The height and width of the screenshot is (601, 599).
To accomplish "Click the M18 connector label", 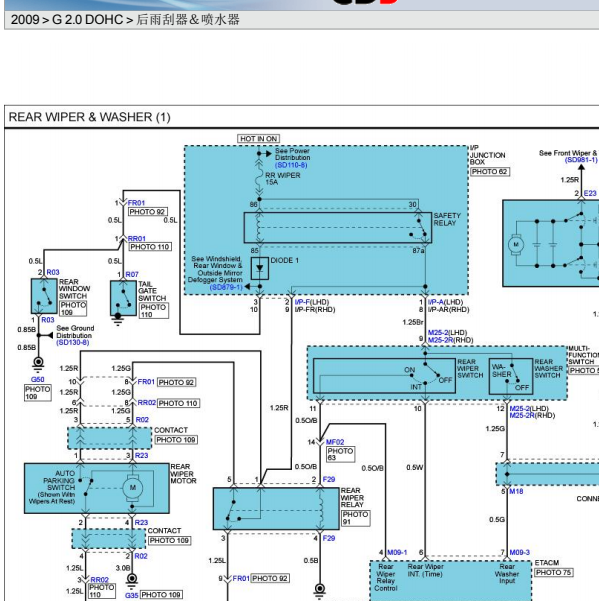I will point(516,491).
